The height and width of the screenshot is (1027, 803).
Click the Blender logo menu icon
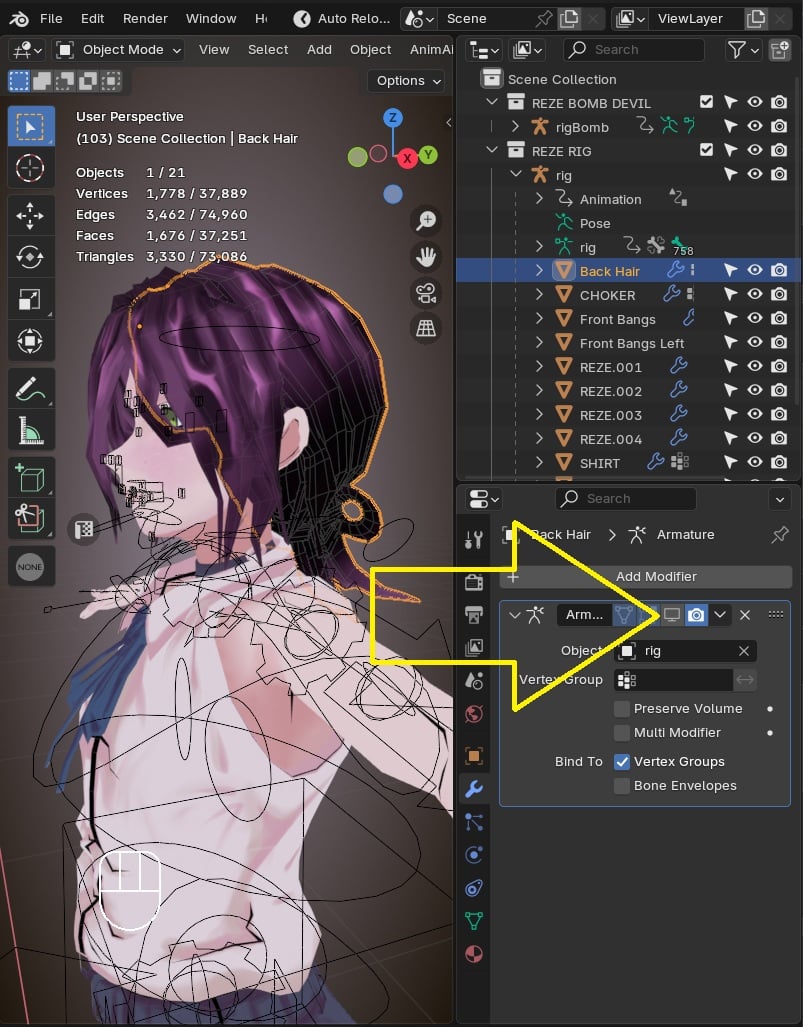[18, 18]
